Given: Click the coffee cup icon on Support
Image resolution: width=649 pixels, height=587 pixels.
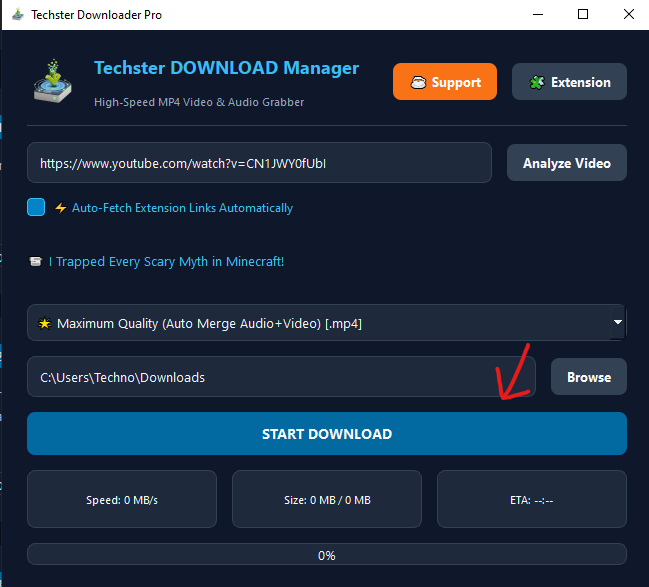Looking at the screenshot, I should coord(418,82).
